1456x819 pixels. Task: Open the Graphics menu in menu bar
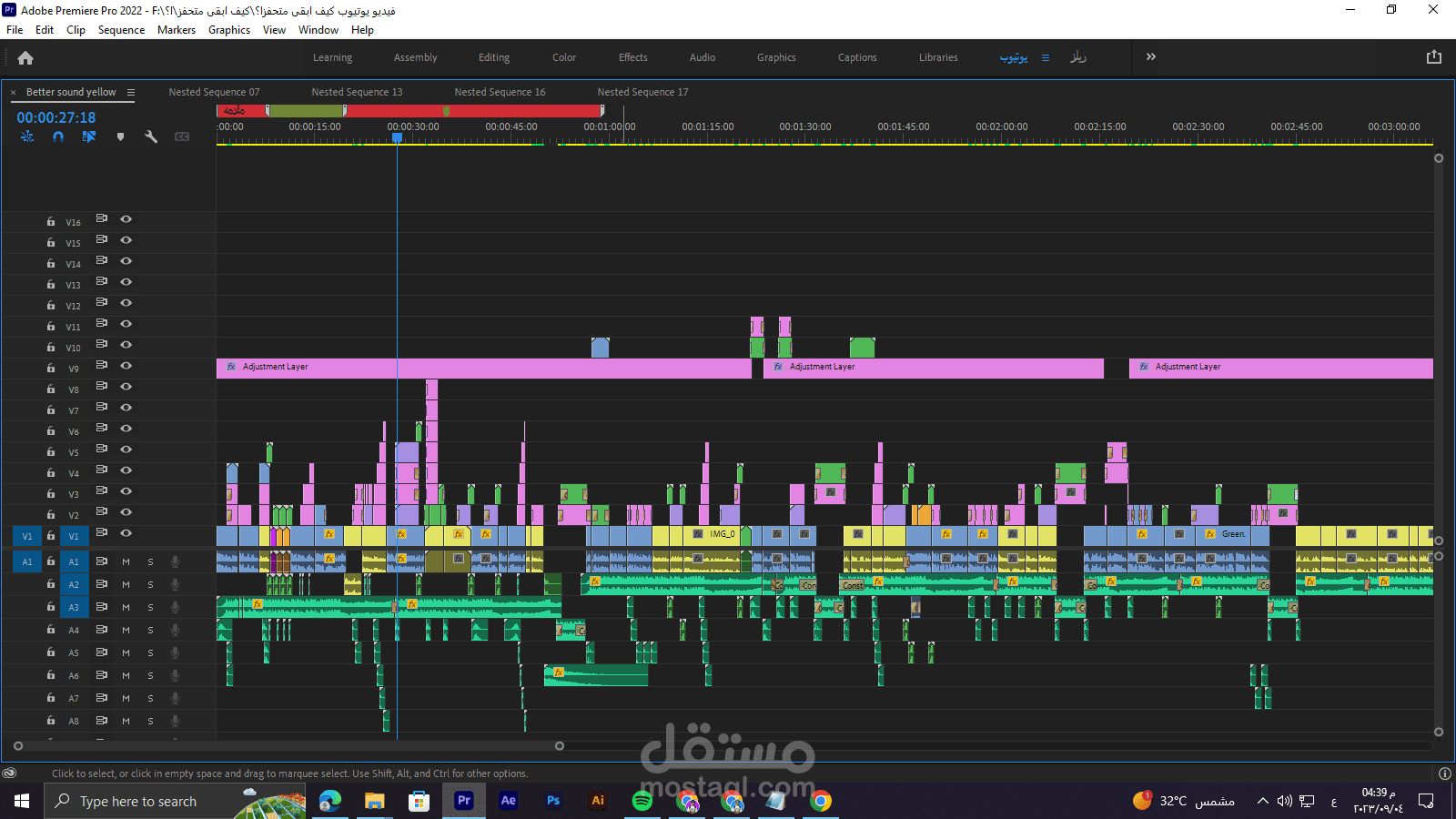pos(229,30)
